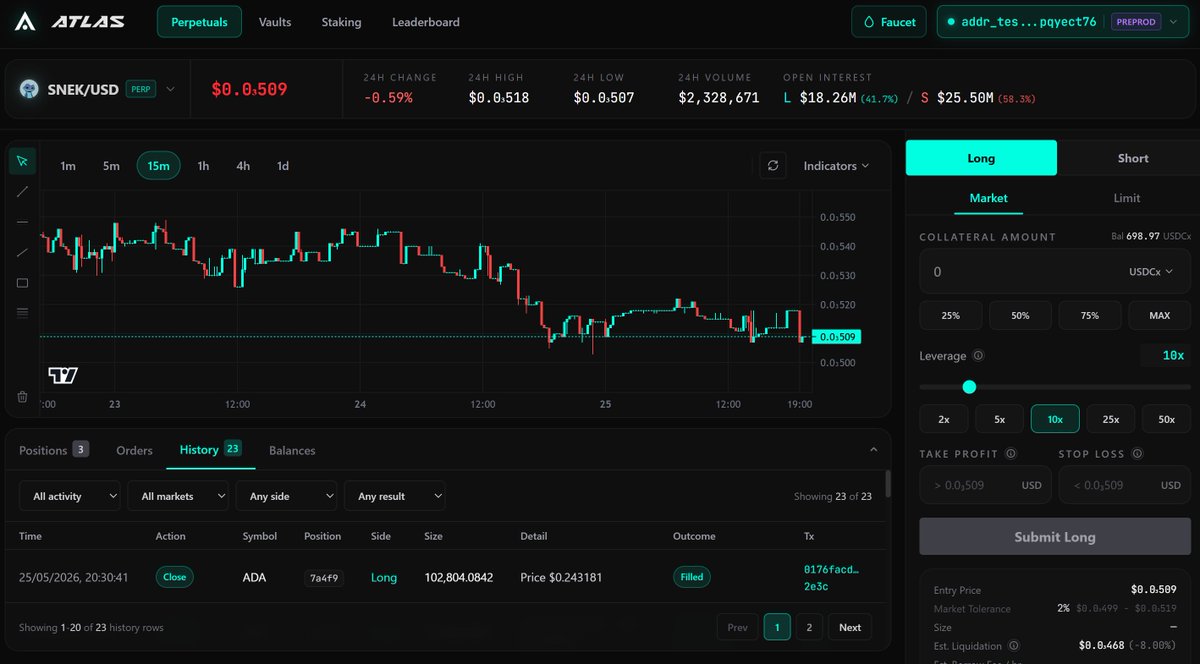Screen dimensions: 1200x664
Task: Select the Market order type tab
Action: (x=988, y=198)
